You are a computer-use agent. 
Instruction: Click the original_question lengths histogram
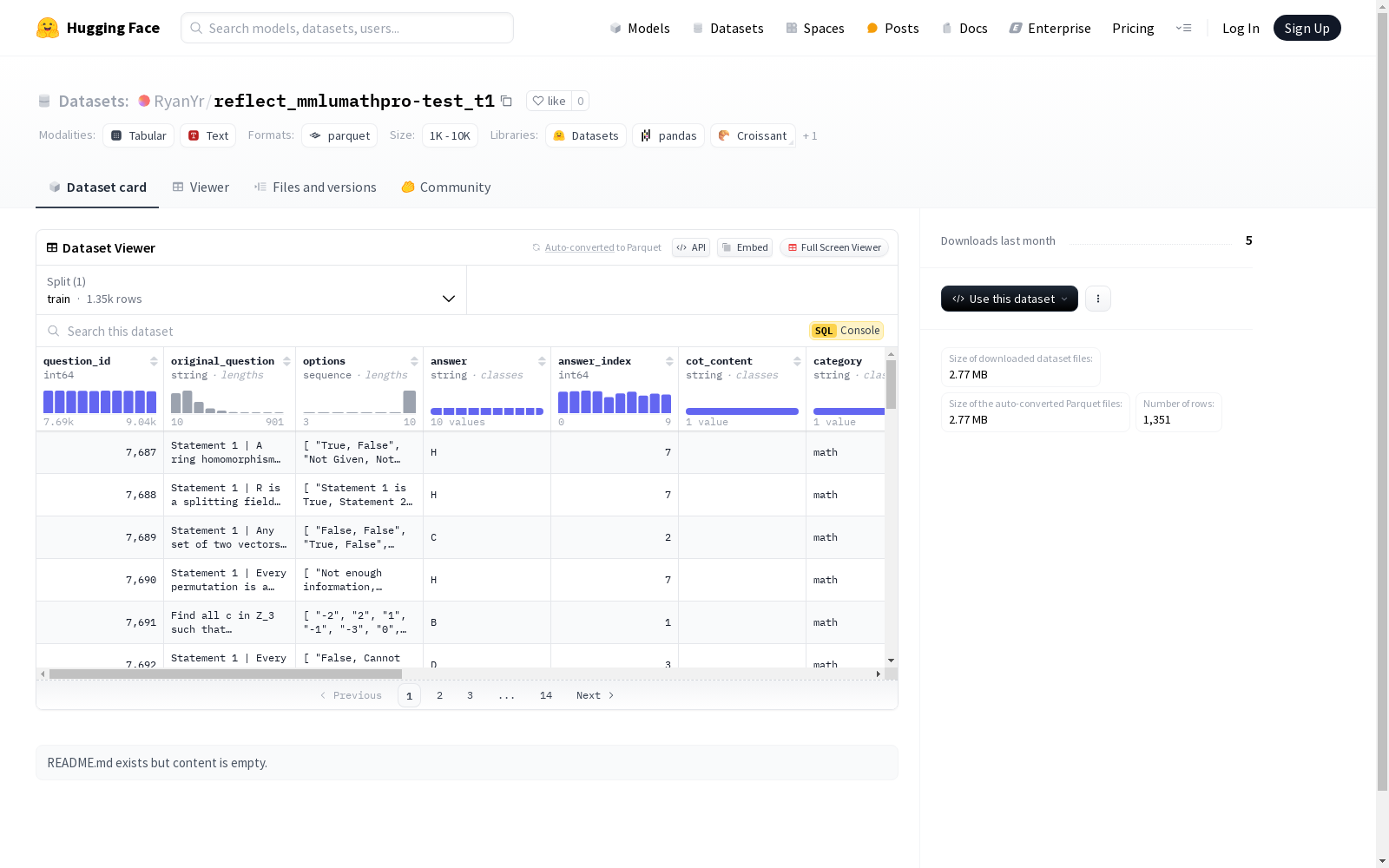(227, 402)
